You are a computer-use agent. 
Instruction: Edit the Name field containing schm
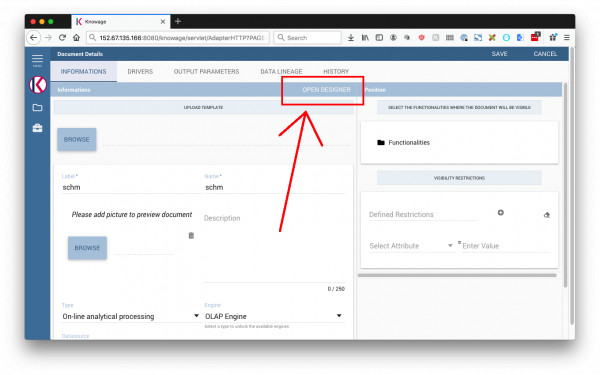click(274, 187)
